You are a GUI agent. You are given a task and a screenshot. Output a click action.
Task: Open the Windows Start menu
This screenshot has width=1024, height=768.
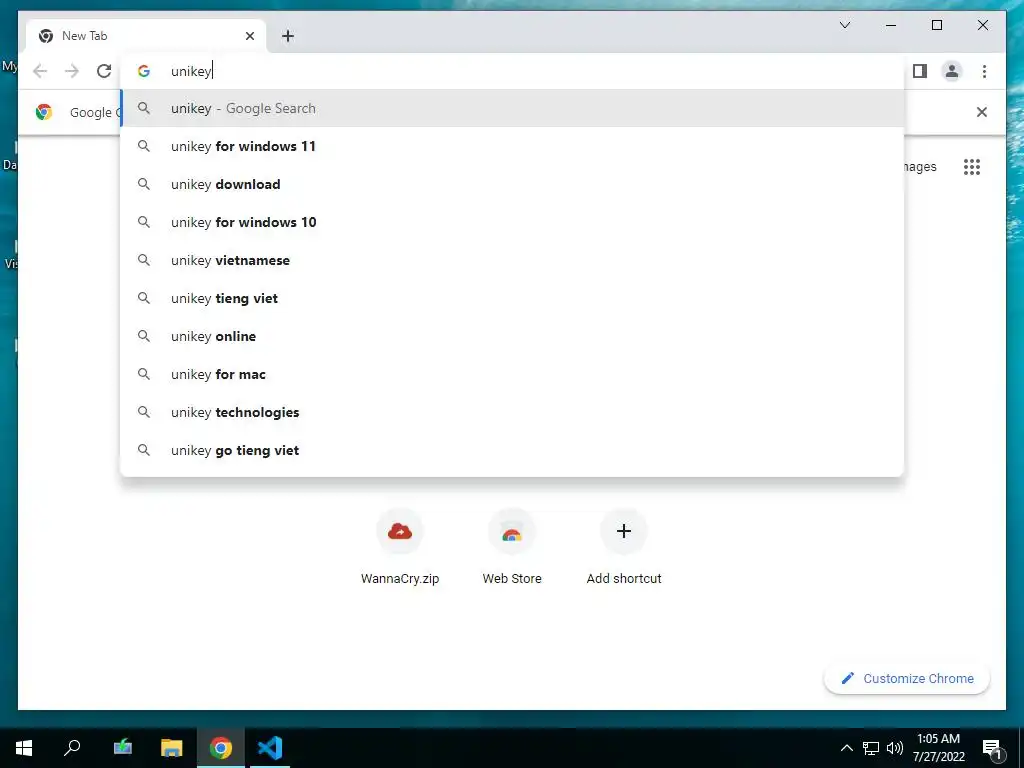pos(24,748)
